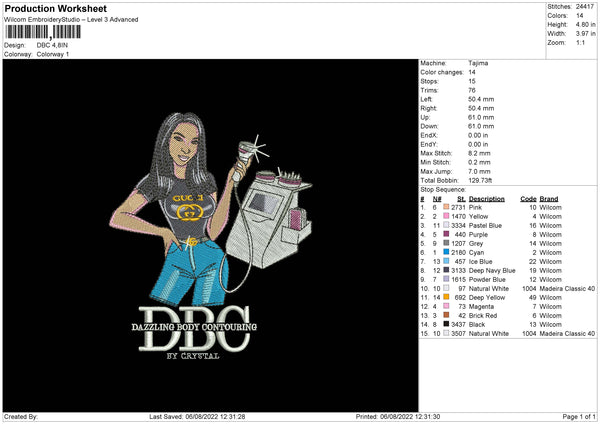Pick the Black swatch in stop 14

click(x=444, y=324)
